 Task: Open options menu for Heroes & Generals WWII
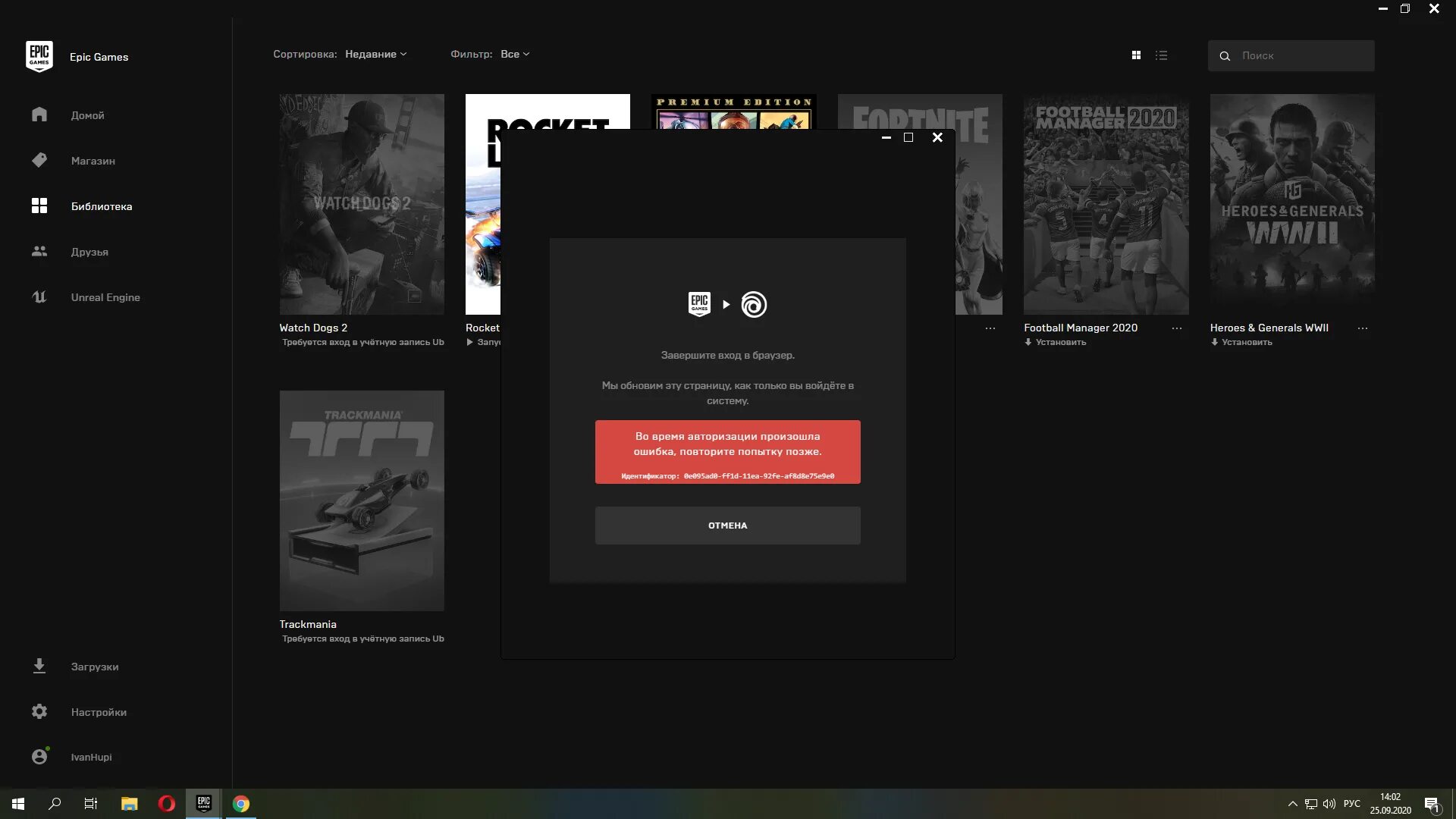pyautogui.click(x=1363, y=328)
